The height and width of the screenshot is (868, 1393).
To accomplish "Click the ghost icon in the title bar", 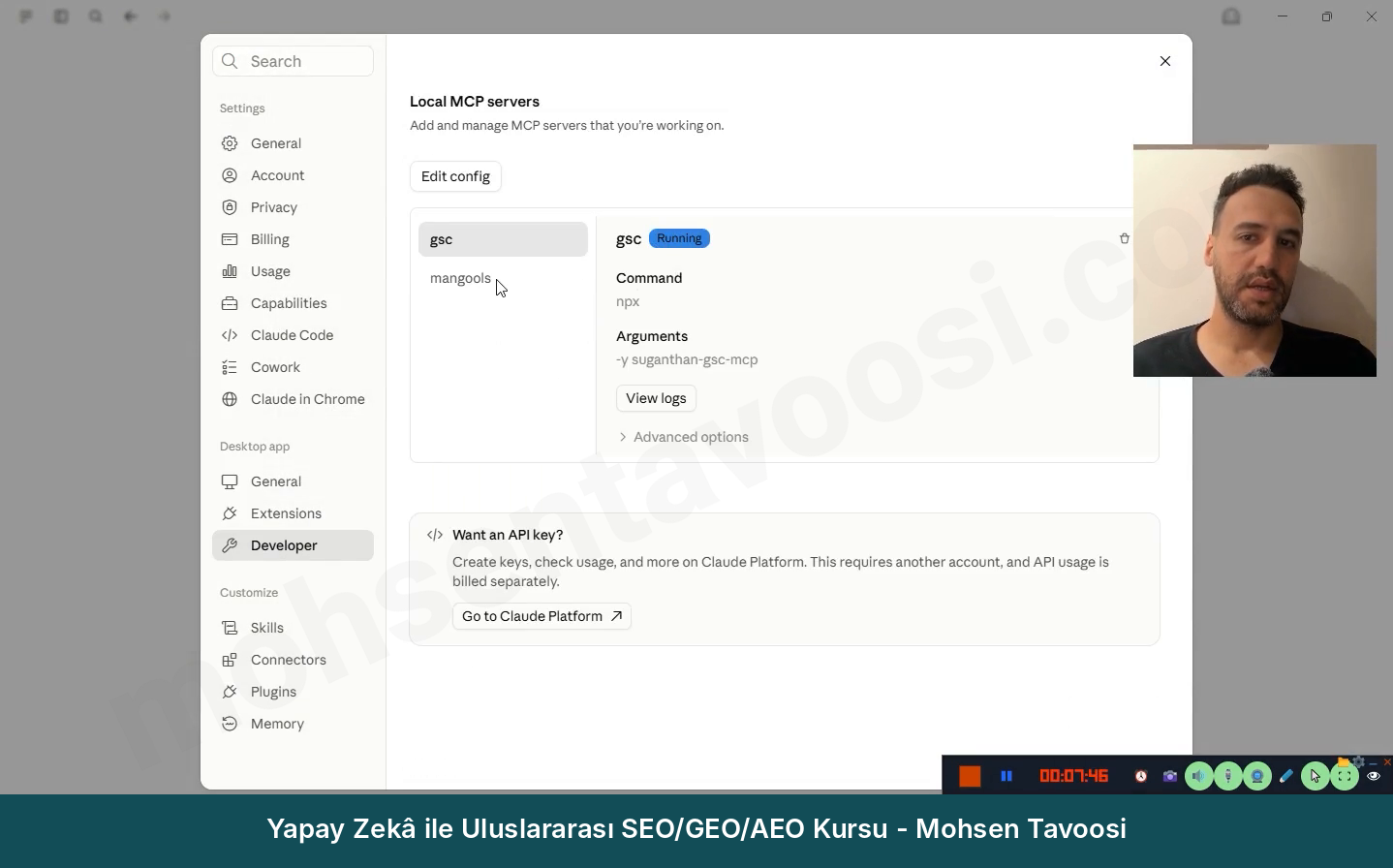I will (x=1231, y=16).
